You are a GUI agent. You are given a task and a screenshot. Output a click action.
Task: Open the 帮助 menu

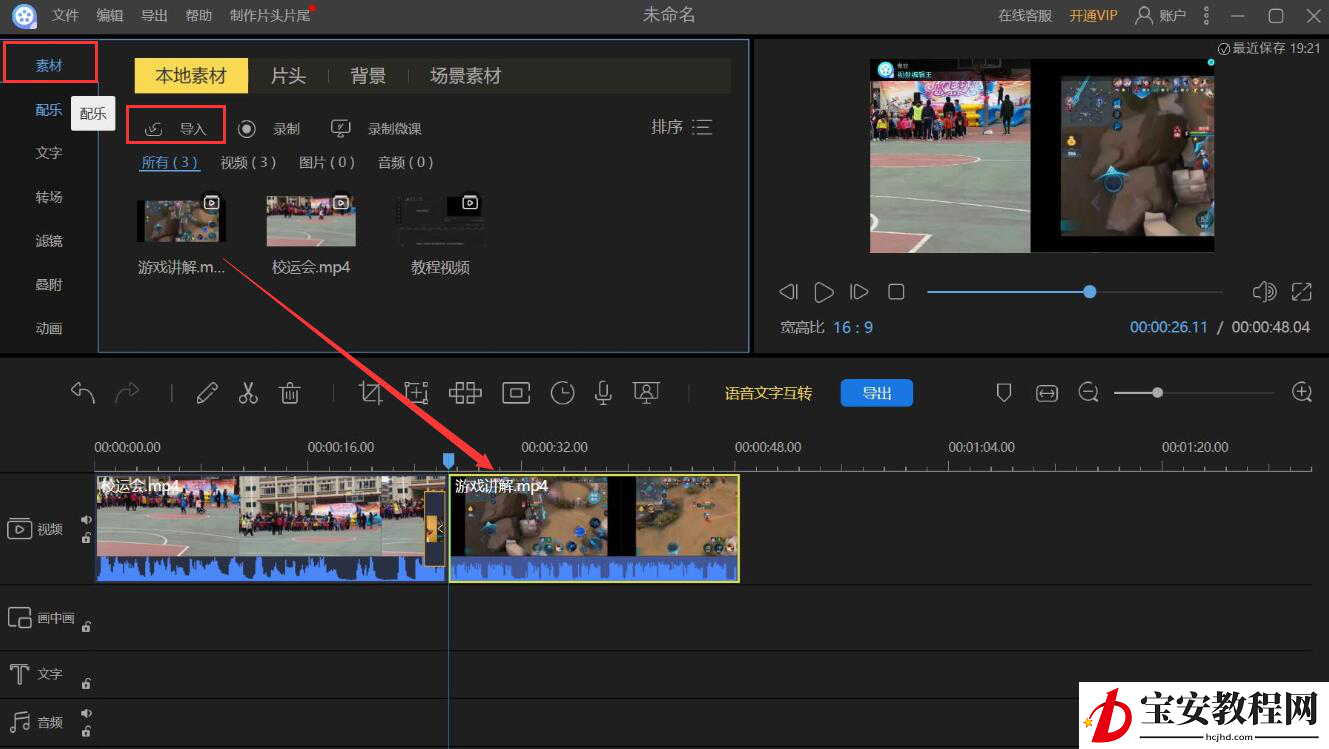point(199,15)
